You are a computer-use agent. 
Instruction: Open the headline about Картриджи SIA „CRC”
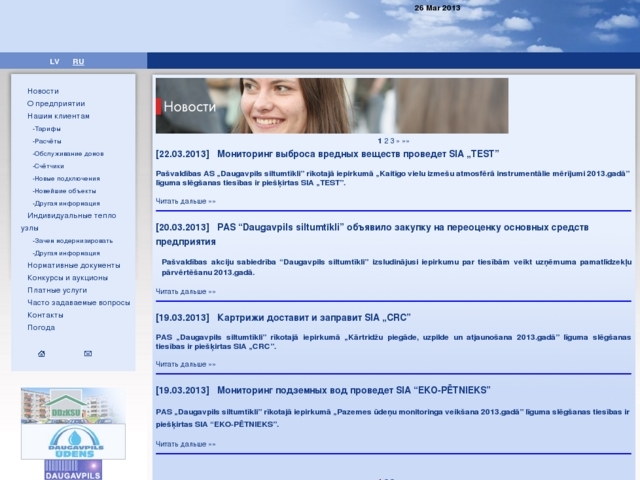point(314,318)
